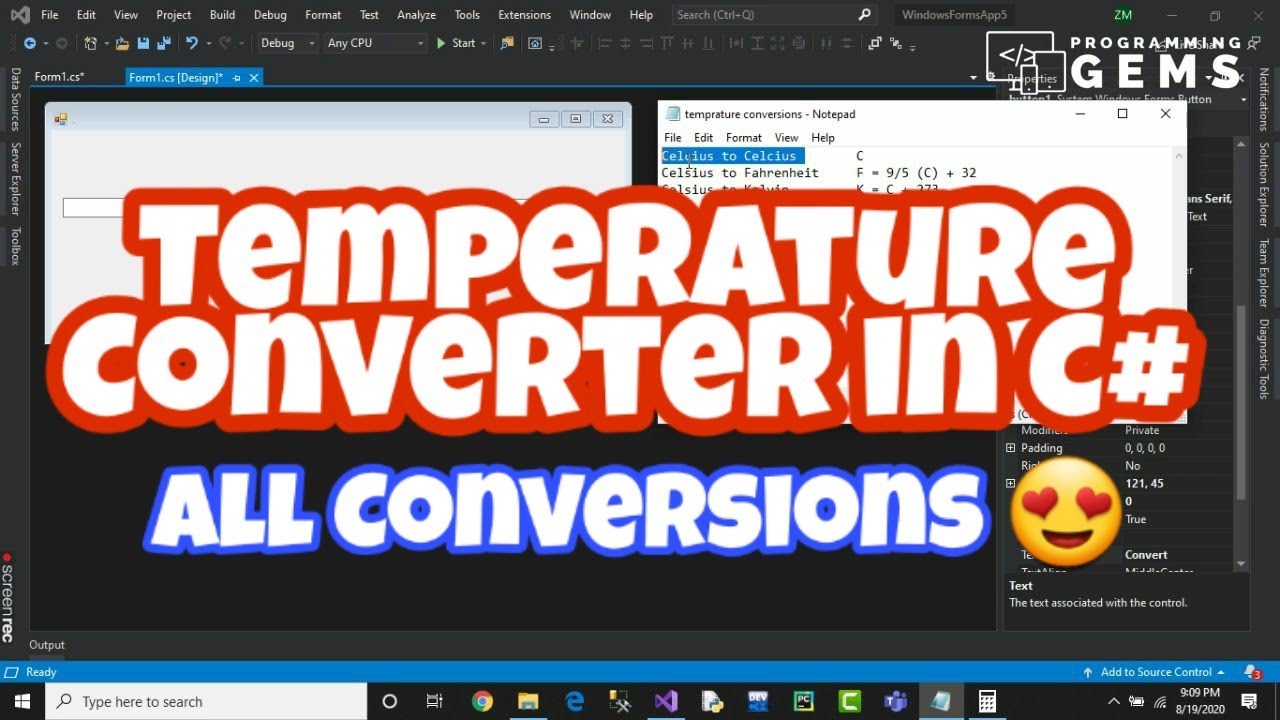Open the Debug configuration dropdown
This screenshot has width=1280, height=720.
click(x=288, y=43)
